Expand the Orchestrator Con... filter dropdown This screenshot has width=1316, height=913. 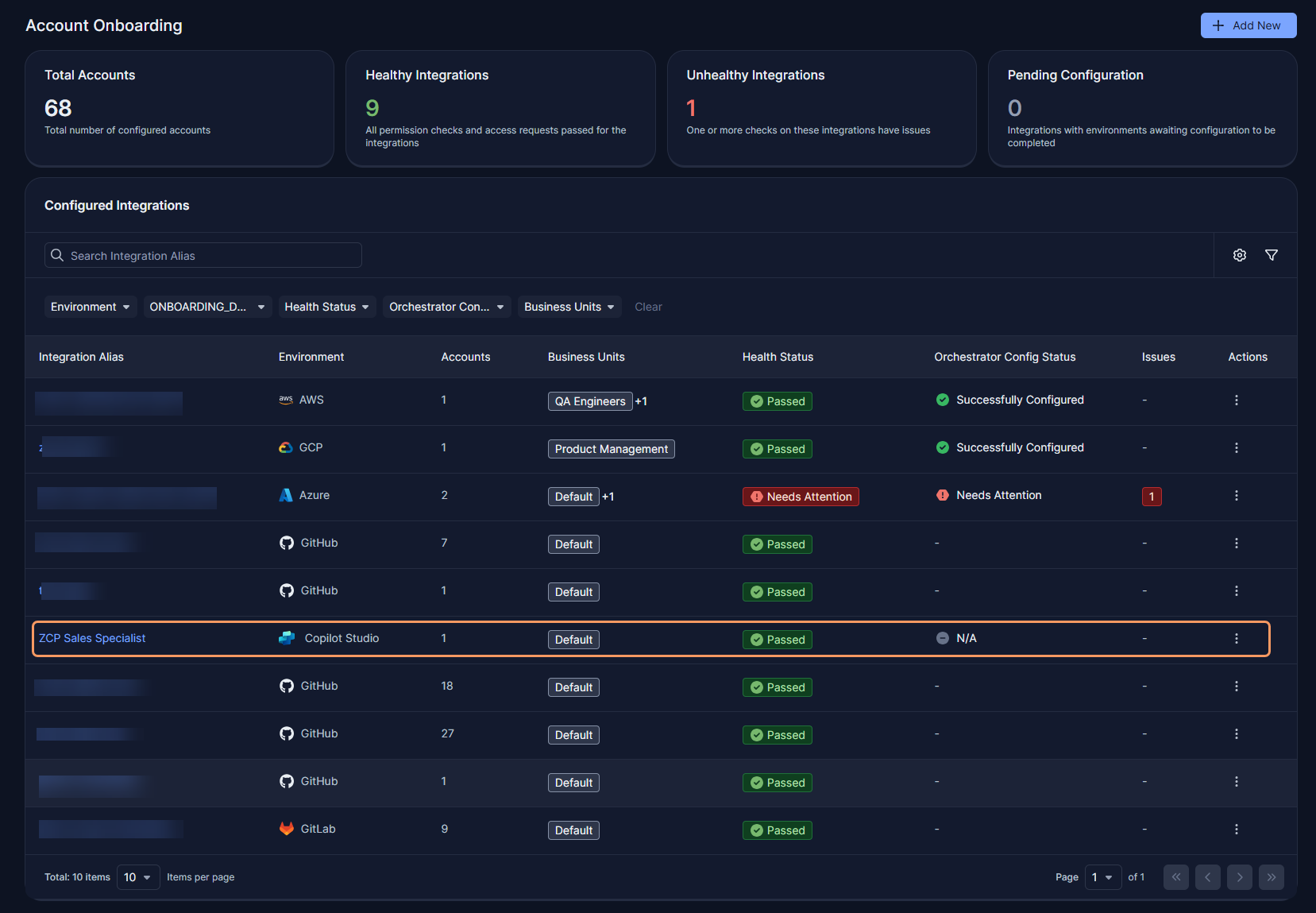(x=446, y=307)
